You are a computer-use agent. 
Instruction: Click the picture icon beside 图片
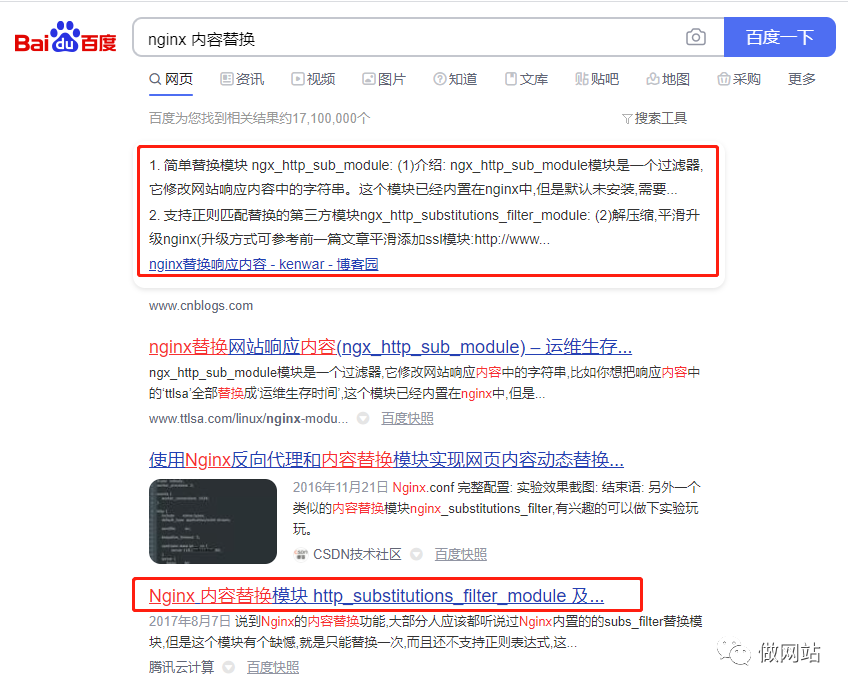point(368,79)
